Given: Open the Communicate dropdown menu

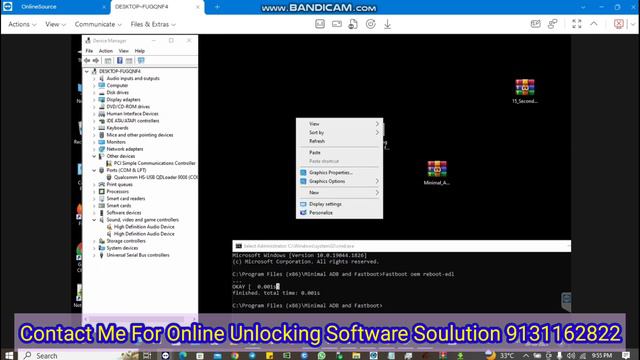Looking at the screenshot, I should (x=98, y=24).
